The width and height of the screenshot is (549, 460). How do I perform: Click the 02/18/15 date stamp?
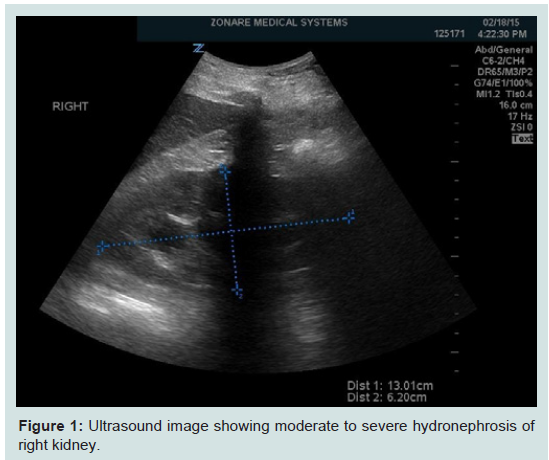[501, 23]
